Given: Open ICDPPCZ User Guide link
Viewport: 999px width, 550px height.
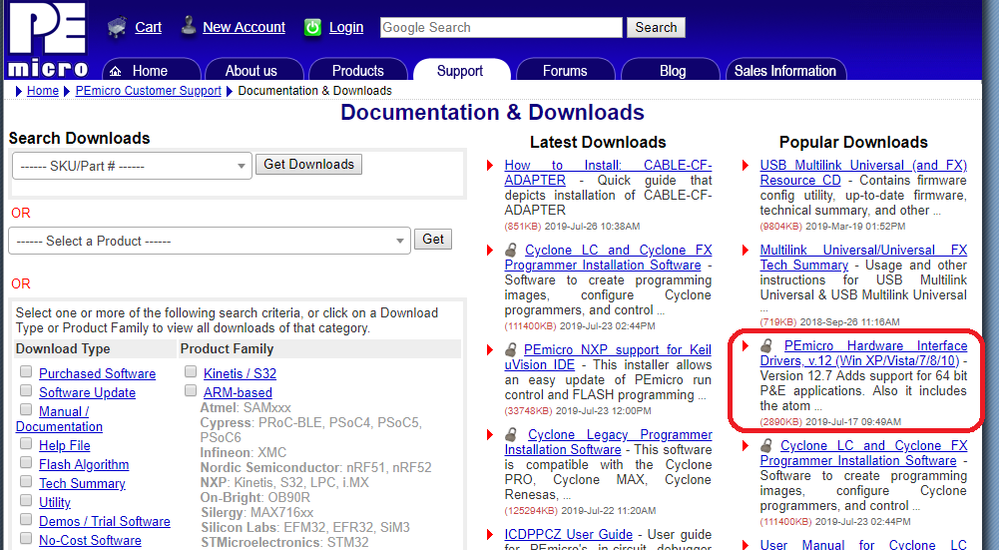Looking at the screenshot, I should coord(568,534).
